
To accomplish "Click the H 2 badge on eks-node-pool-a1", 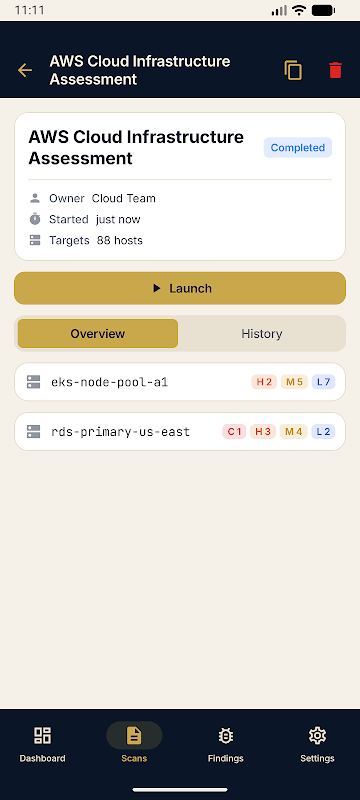I will (264, 382).
